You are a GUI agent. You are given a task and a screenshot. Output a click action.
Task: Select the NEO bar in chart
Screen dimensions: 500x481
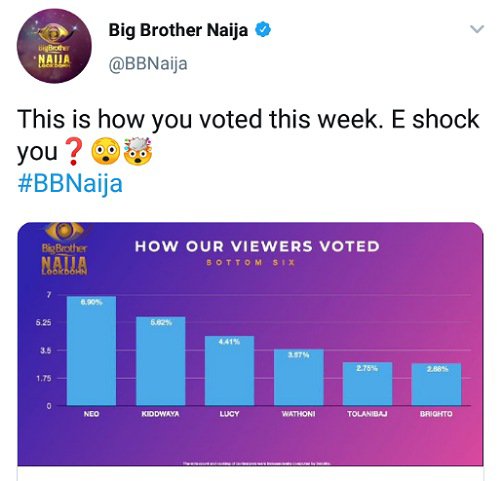tap(91, 351)
